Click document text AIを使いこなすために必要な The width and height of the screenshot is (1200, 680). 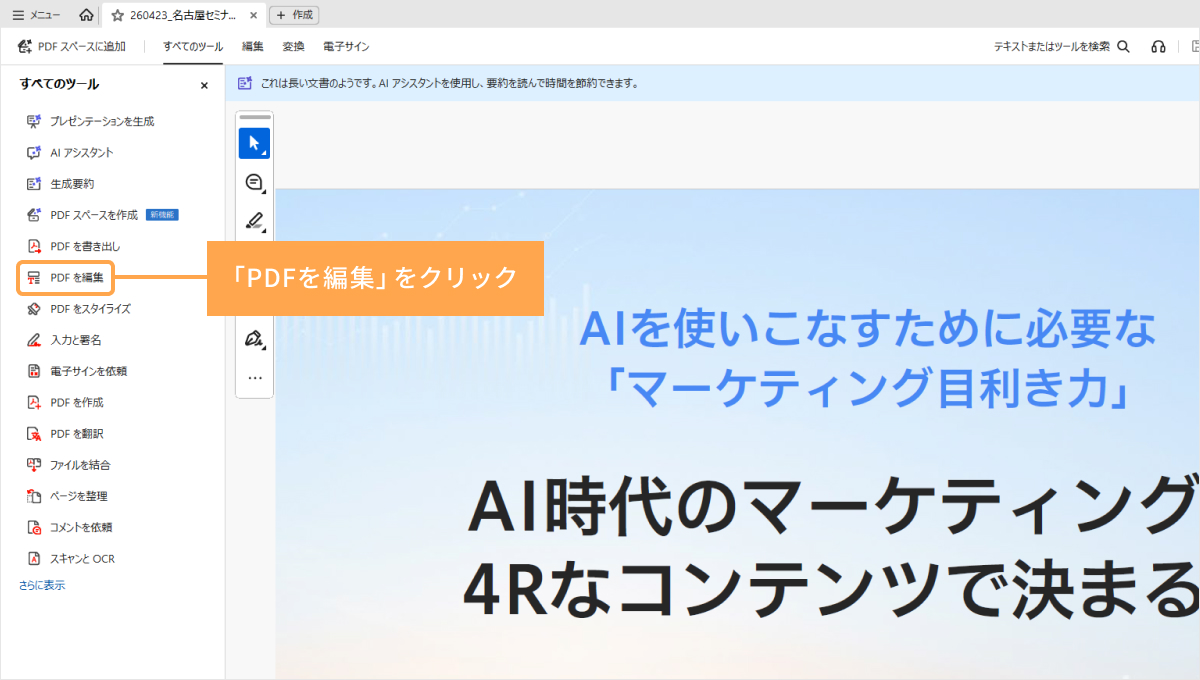tap(868, 327)
